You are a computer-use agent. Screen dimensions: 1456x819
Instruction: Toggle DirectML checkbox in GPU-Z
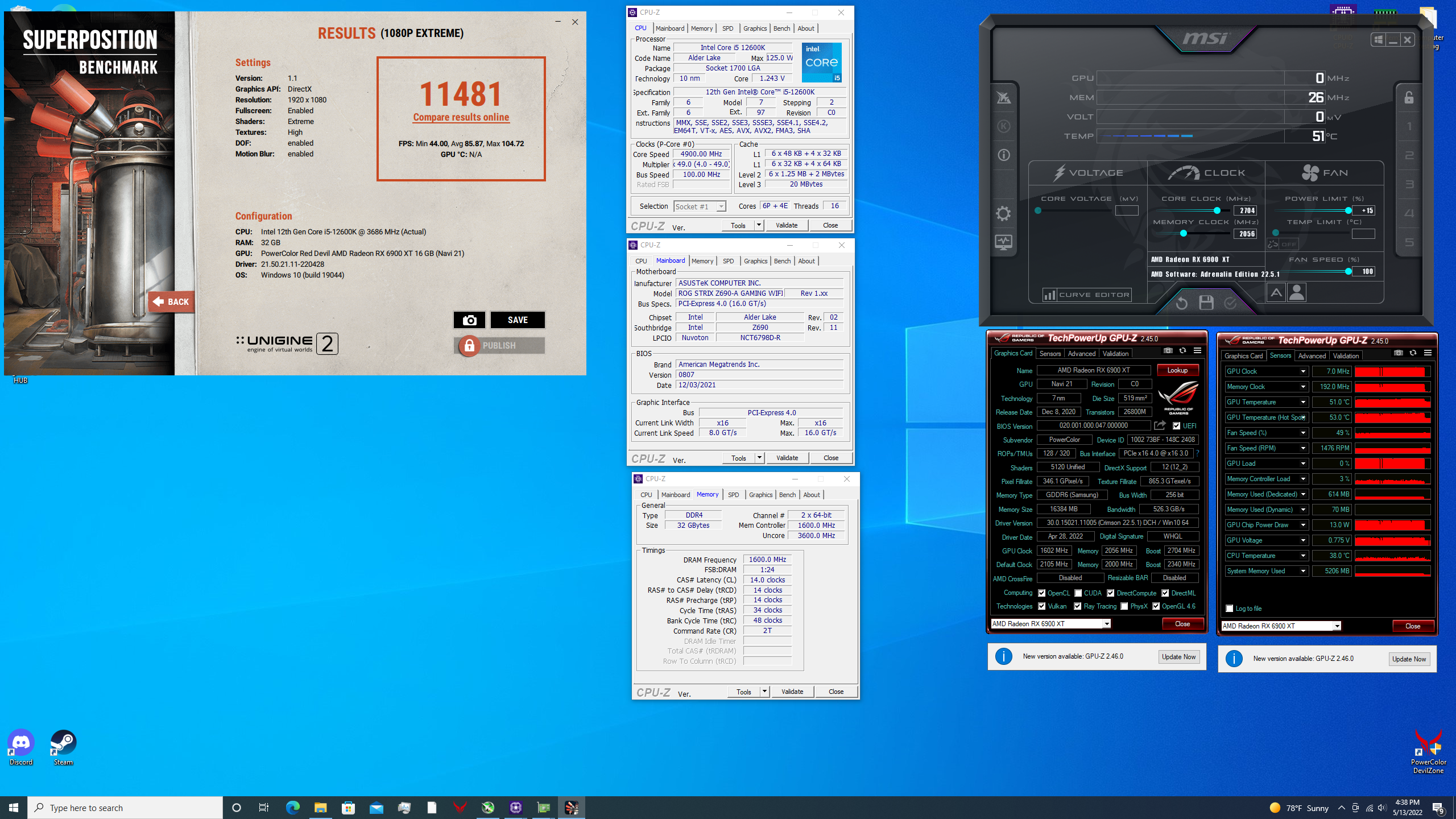point(1165,593)
